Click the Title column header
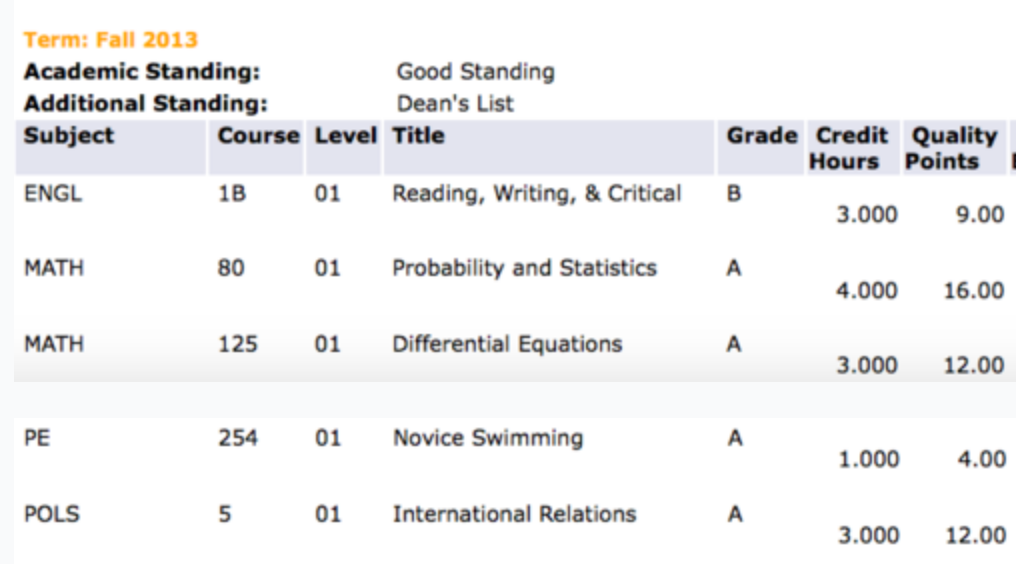Image resolution: width=1016 pixels, height=564 pixels. click(x=418, y=136)
